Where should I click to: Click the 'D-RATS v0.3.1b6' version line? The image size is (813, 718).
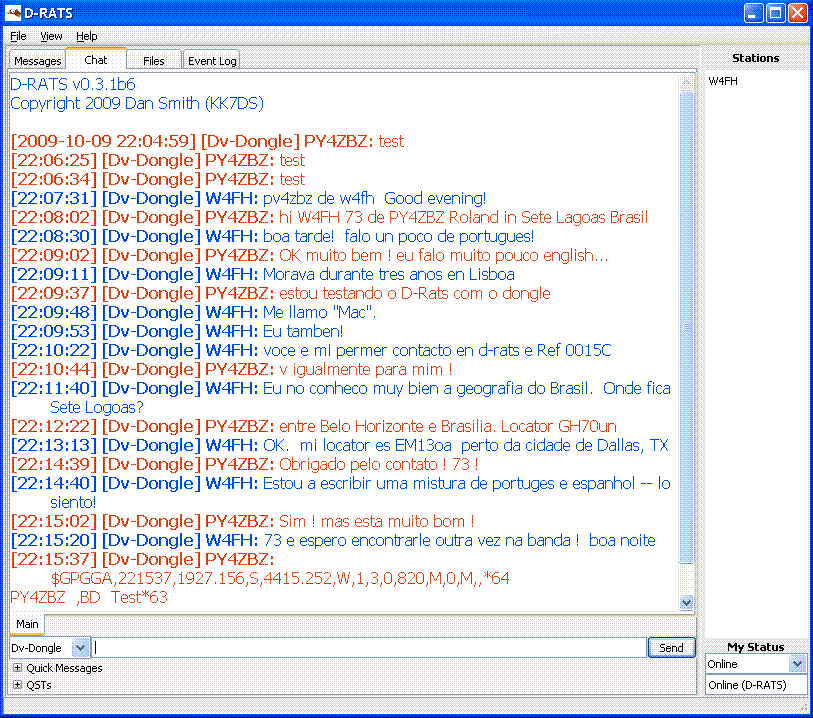pos(73,84)
